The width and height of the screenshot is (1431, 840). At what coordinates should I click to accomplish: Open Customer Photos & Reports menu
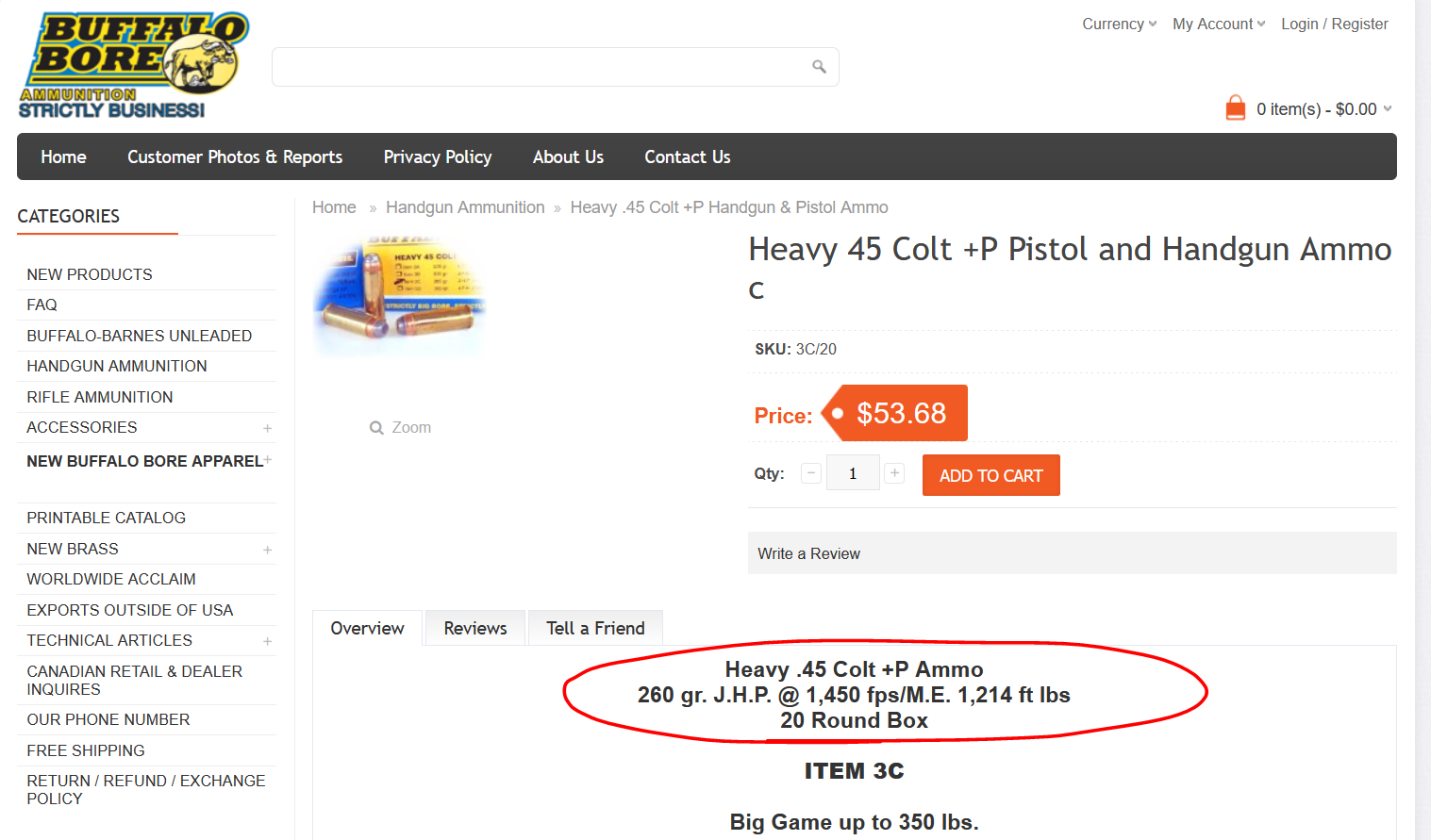click(x=235, y=156)
